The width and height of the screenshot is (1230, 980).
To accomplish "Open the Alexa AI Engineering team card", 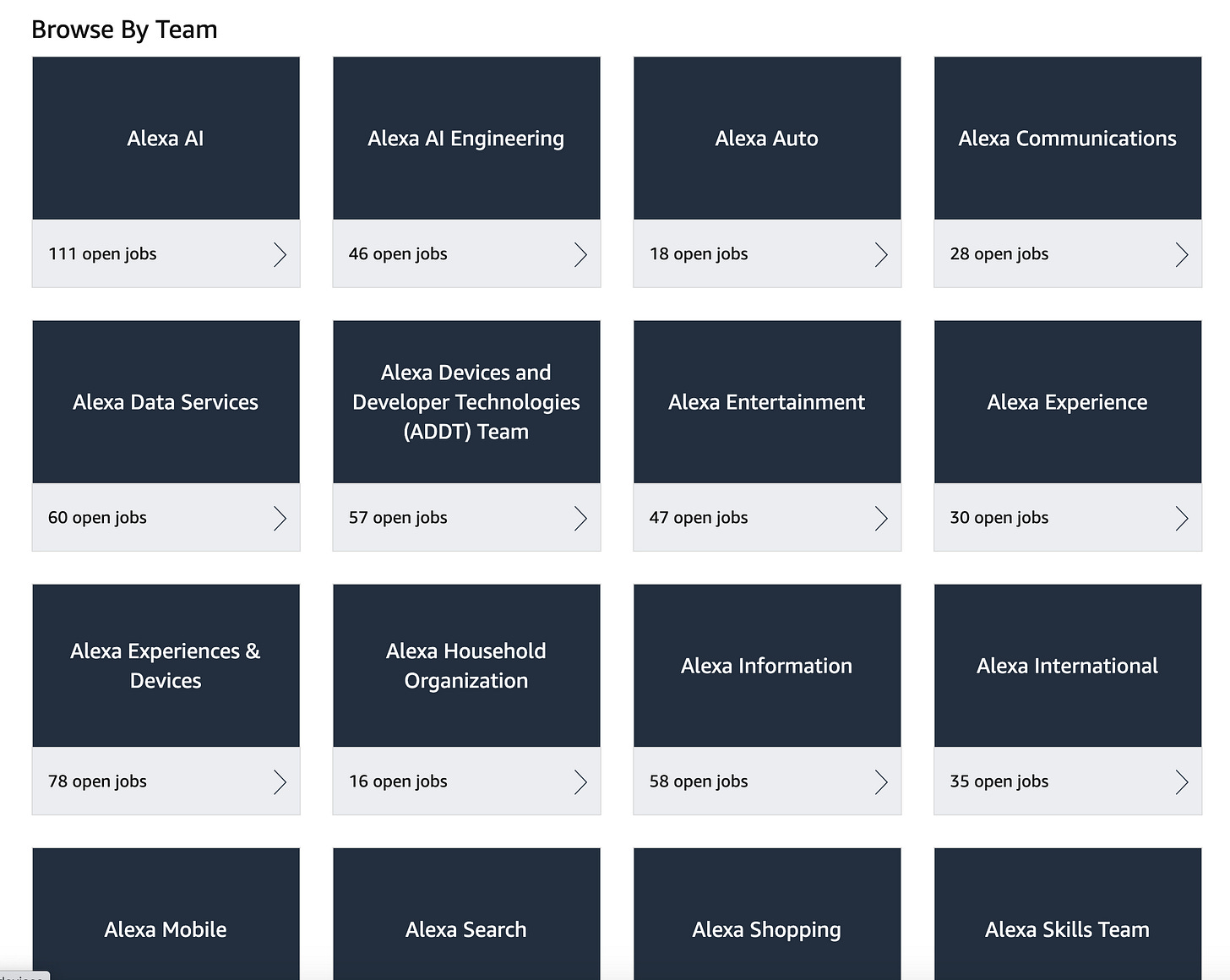I will pyautogui.click(x=466, y=172).
